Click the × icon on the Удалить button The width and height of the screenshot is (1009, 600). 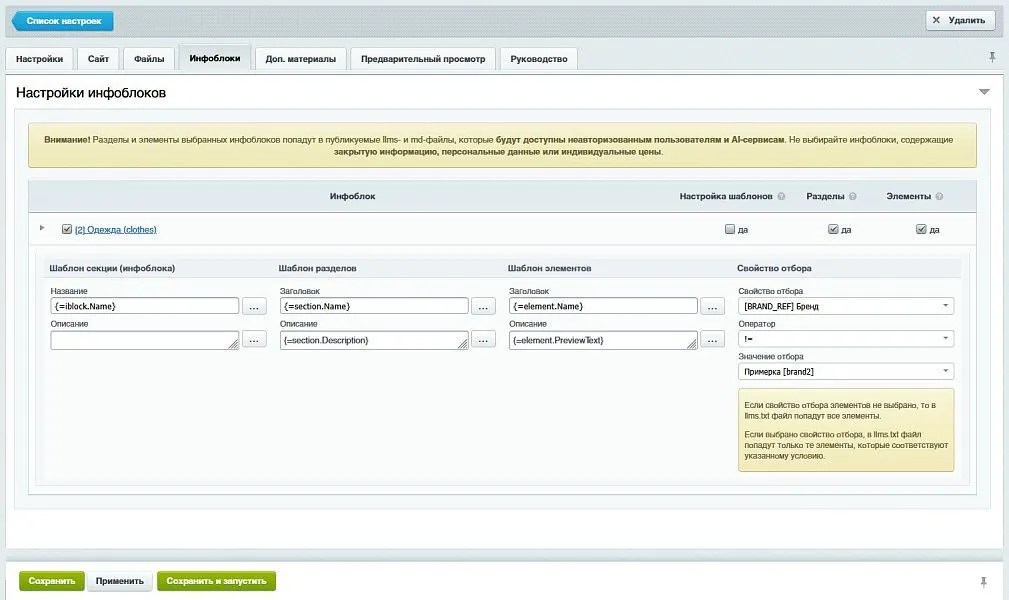[x=936, y=19]
